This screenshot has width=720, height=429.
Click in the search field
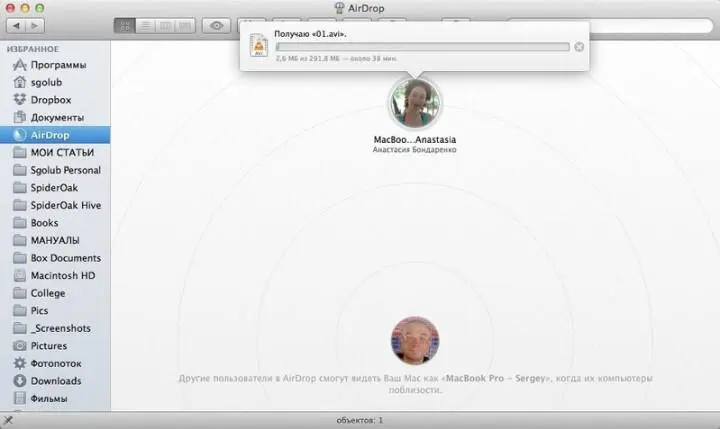651,26
